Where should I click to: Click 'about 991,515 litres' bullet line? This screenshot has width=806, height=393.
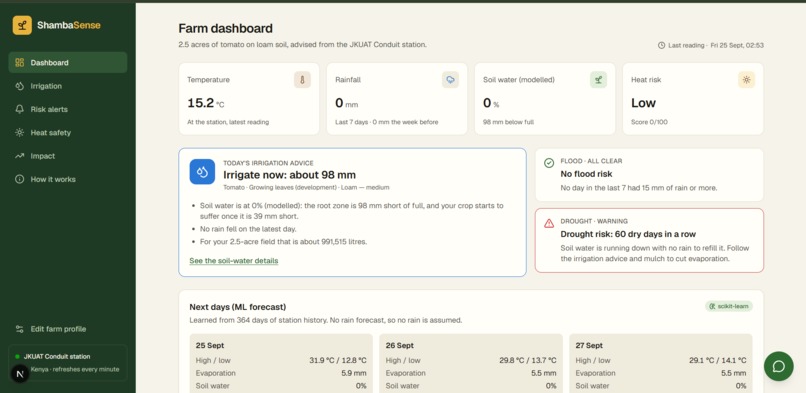click(283, 241)
